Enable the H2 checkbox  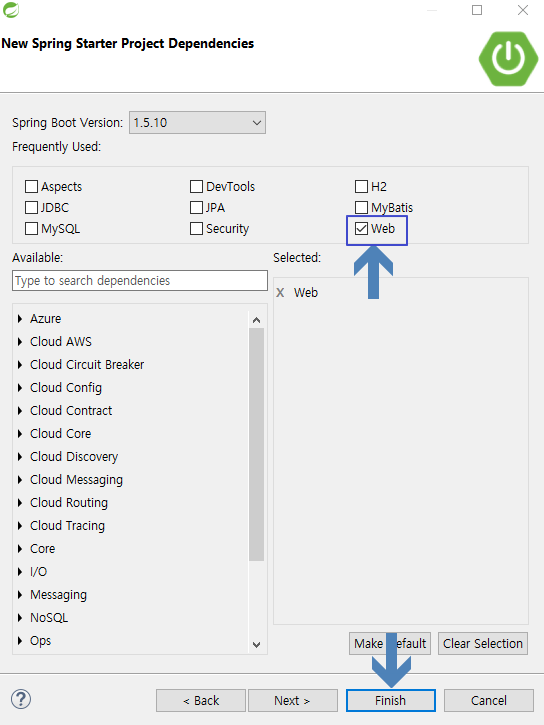click(x=361, y=186)
